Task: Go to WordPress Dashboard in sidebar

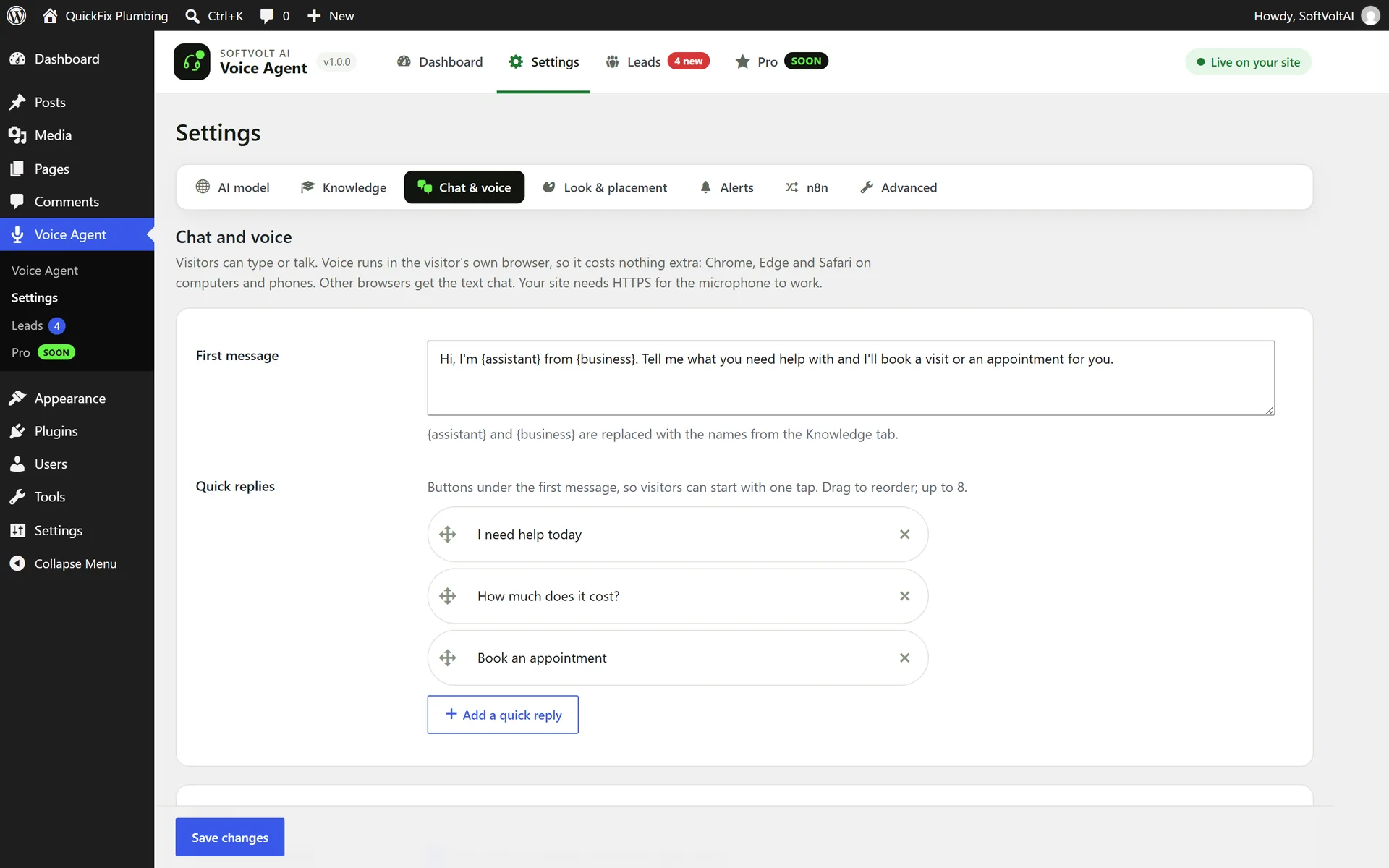Action: click(x=77, y=59)
